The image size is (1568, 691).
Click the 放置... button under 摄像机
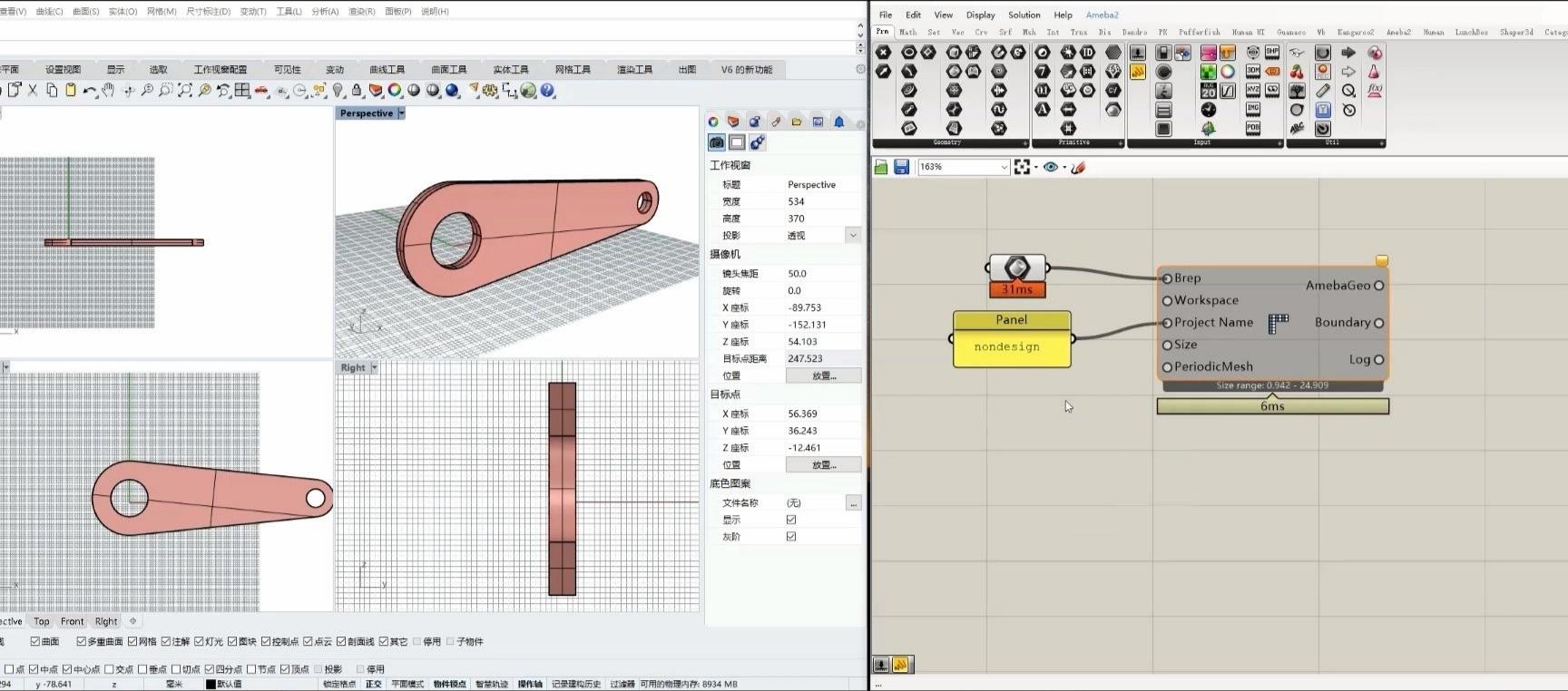(x=823, y=375)
